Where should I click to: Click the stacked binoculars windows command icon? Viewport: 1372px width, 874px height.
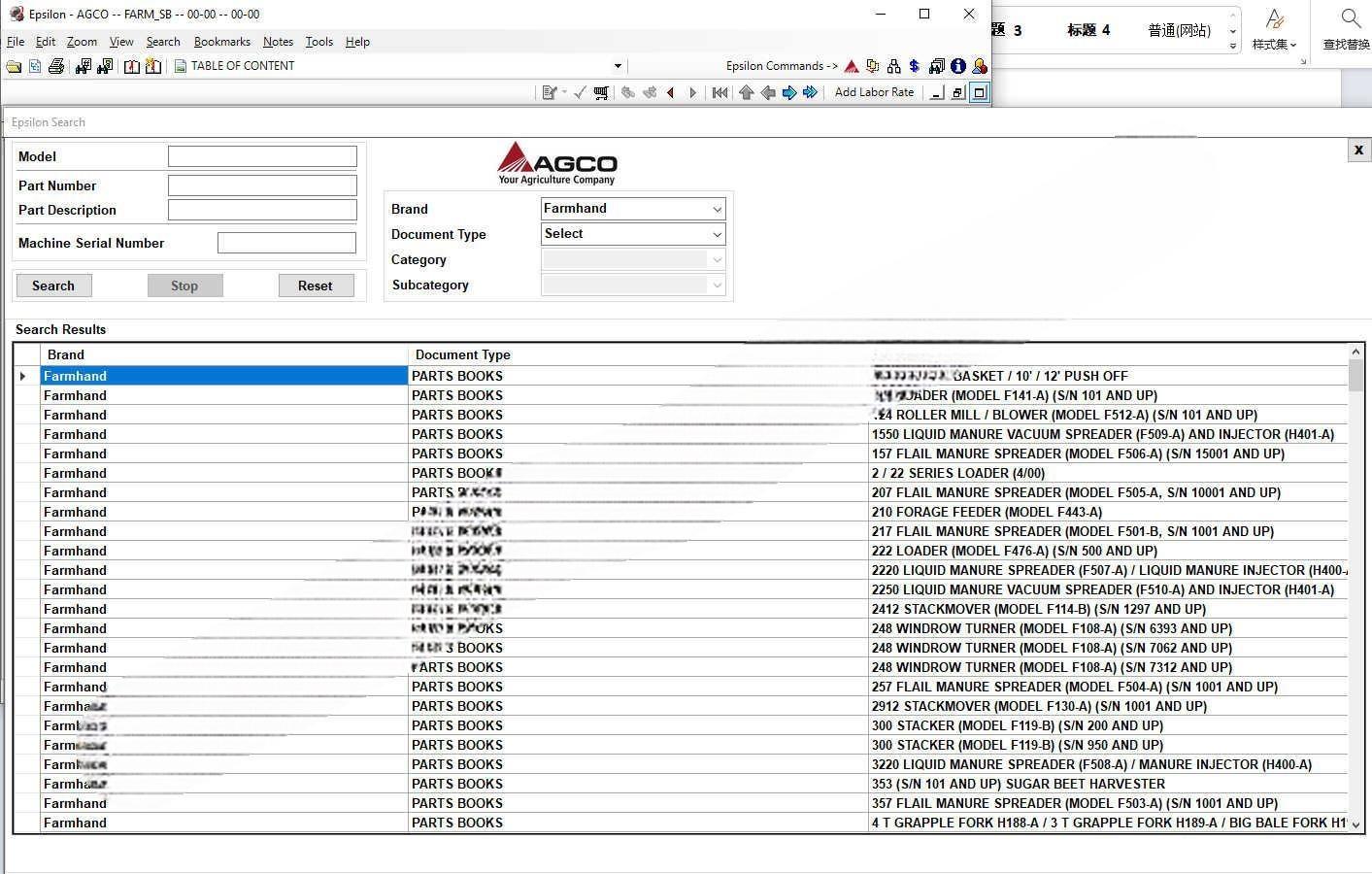coord(936,66)
